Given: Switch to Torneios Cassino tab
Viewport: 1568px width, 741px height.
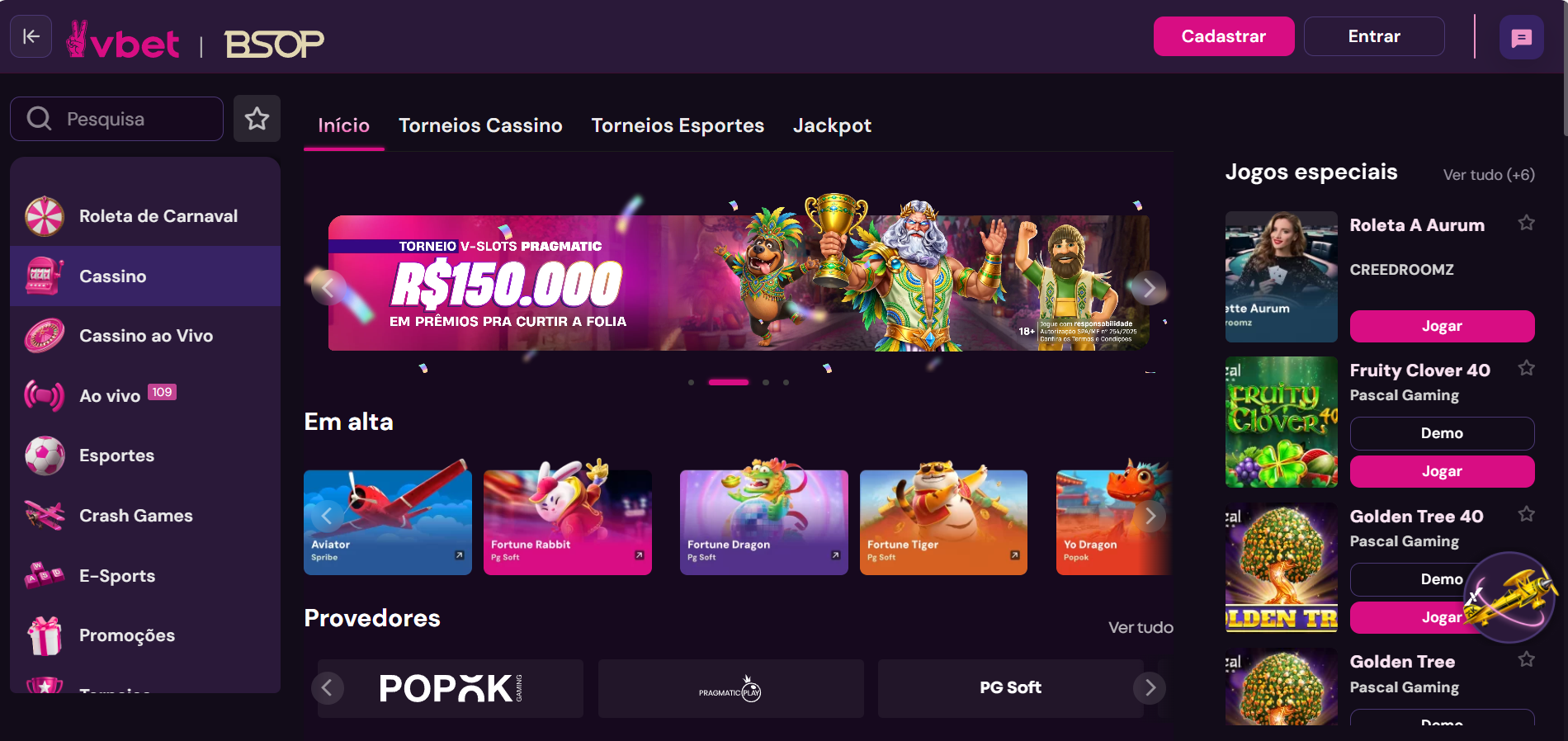Looking at the screenshot, I should point(480,125).
